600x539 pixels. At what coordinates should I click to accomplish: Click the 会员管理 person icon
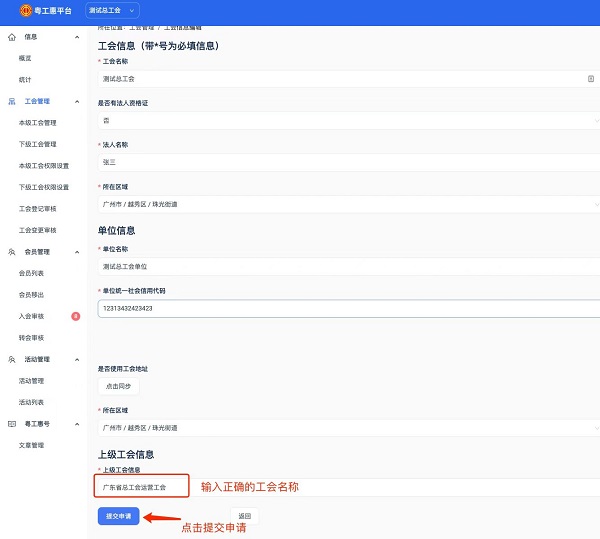click(12, 252)
